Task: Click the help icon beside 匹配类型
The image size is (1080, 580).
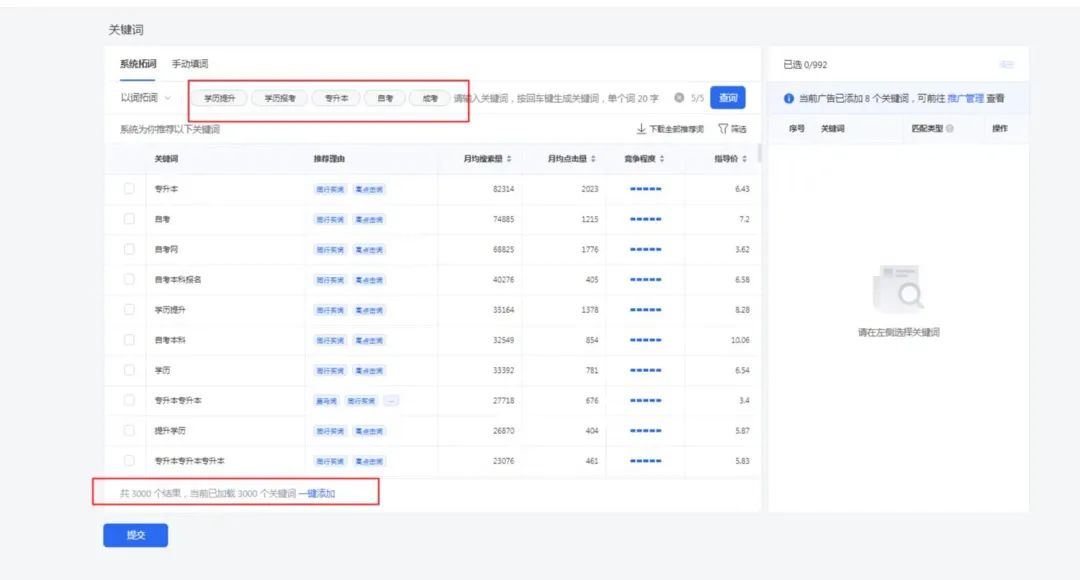Action: [950, 128]
